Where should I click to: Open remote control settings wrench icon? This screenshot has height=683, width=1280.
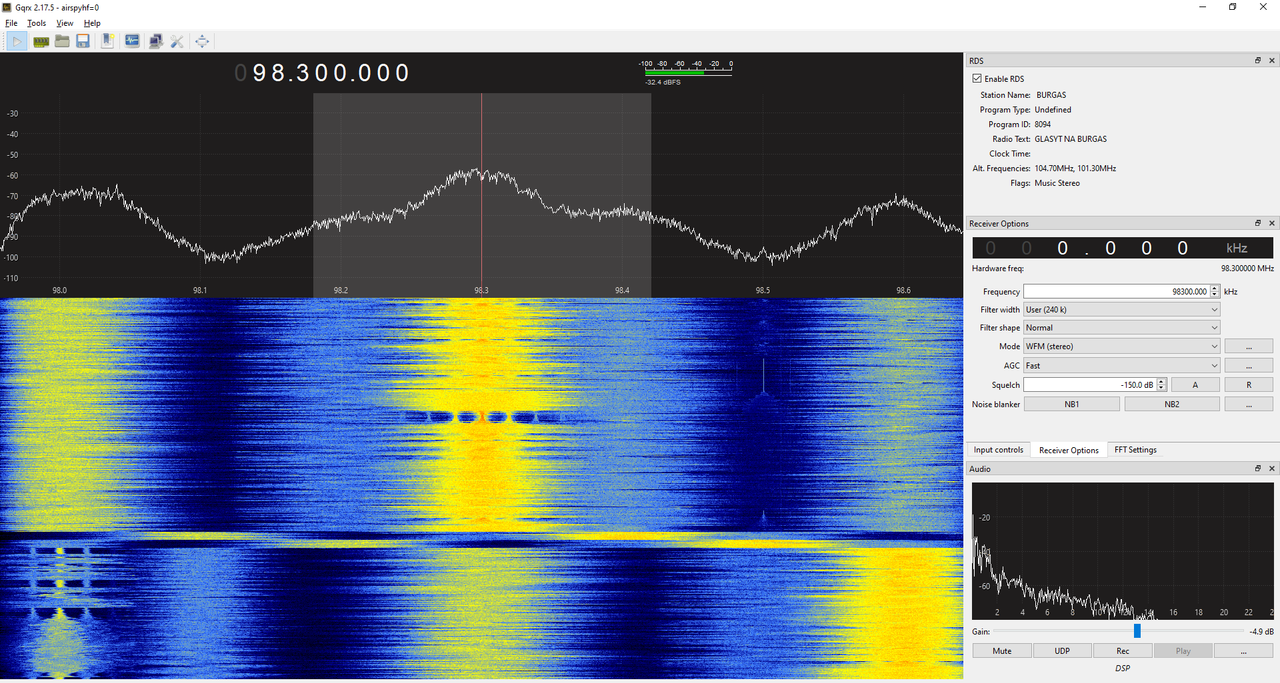[177, 41]
